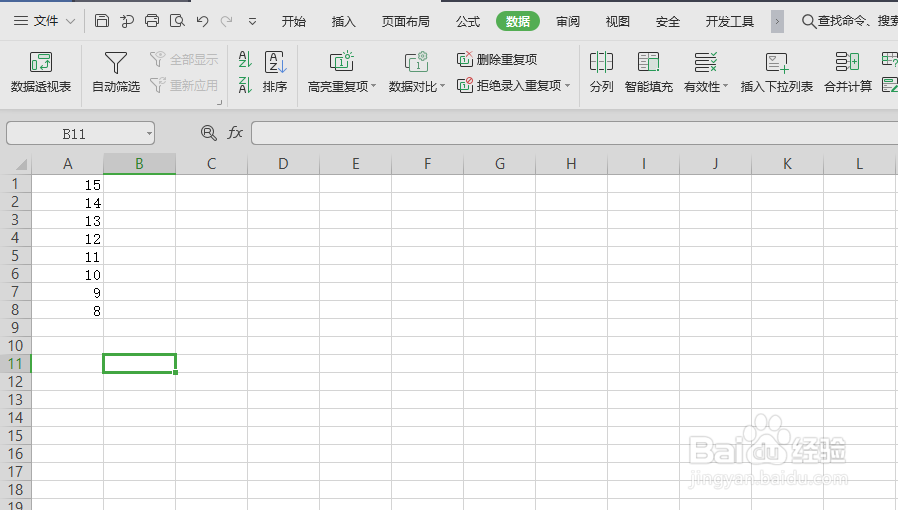Viewport: 898px width, 510px height.
Task: Click 全部显示 show all filter option
Action: coord(184,59)
